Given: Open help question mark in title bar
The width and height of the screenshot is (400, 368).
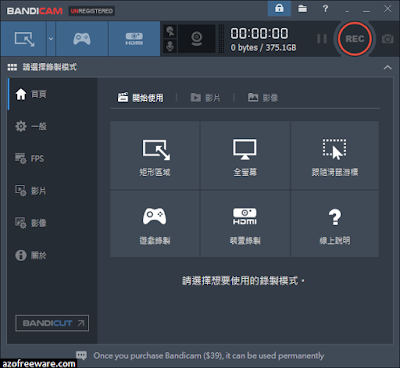Looking at the screenshot, I should tap(325, 8).
